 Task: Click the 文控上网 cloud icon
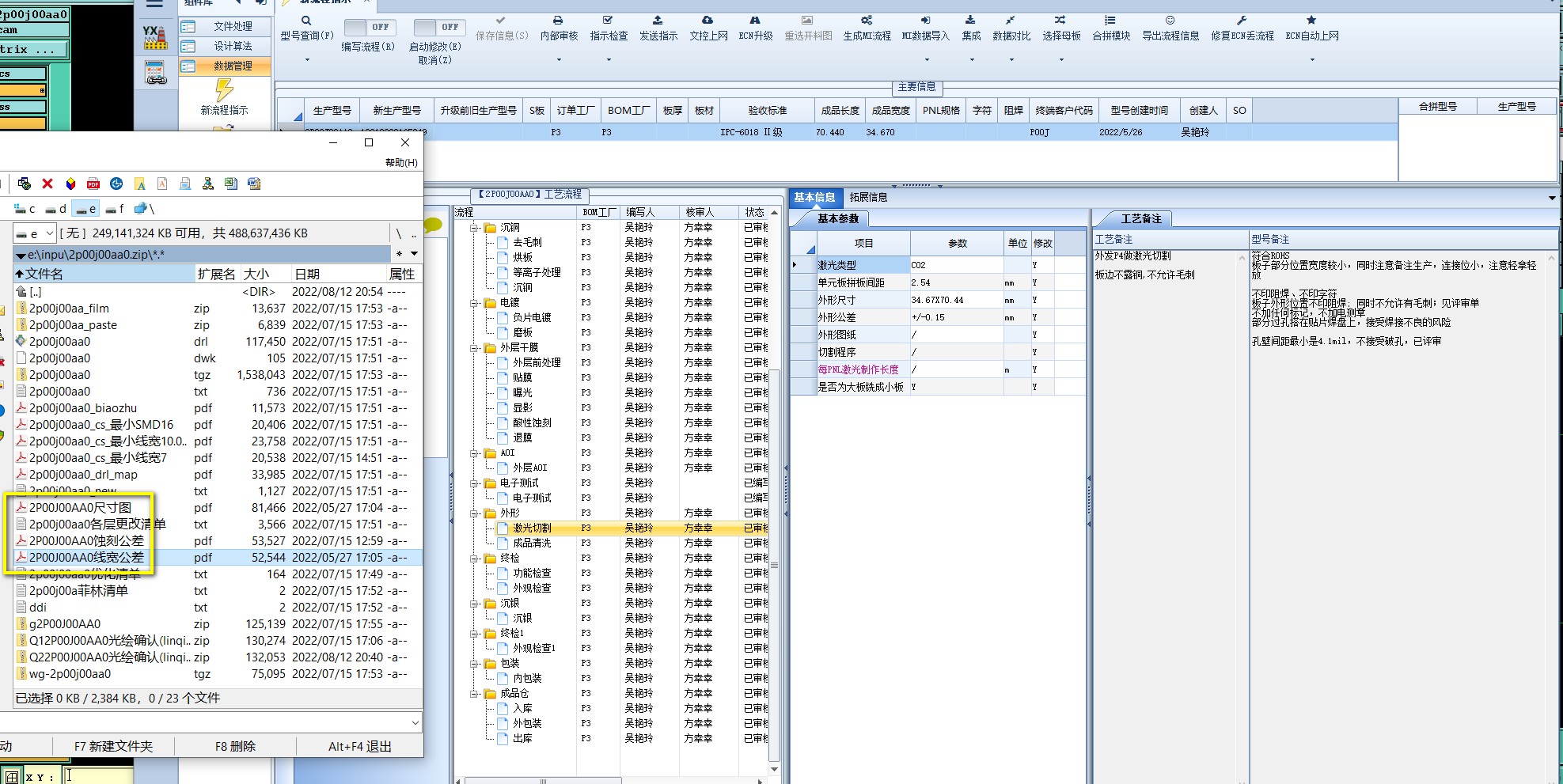click(708, 21)
